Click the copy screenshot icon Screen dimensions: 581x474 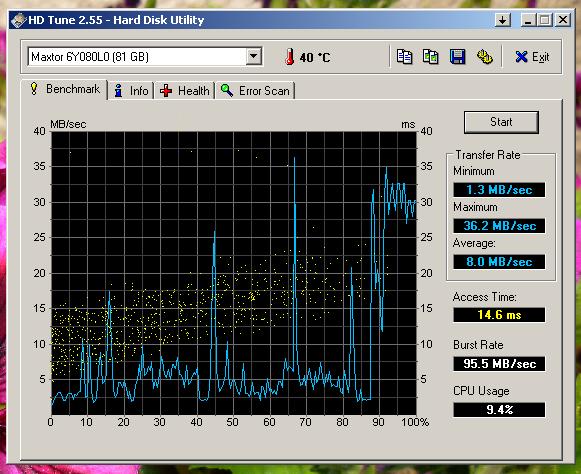coord(431,57)
